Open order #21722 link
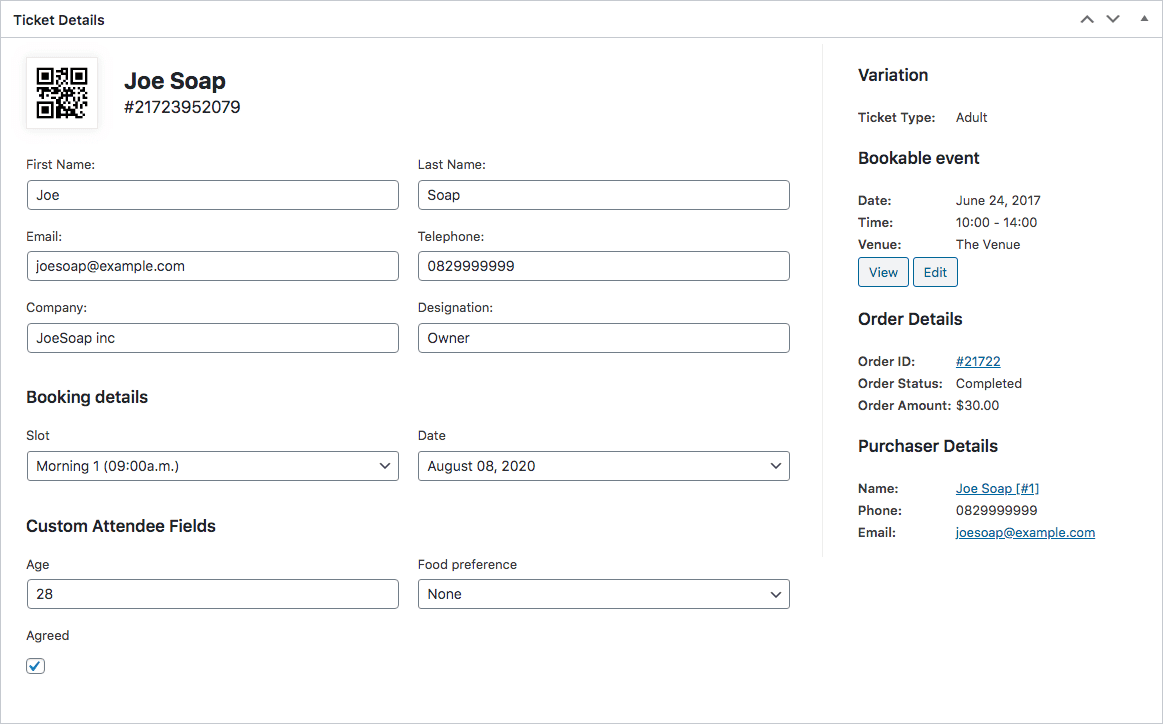Screen dimensions: 1163x724 [x=977, y=361]
